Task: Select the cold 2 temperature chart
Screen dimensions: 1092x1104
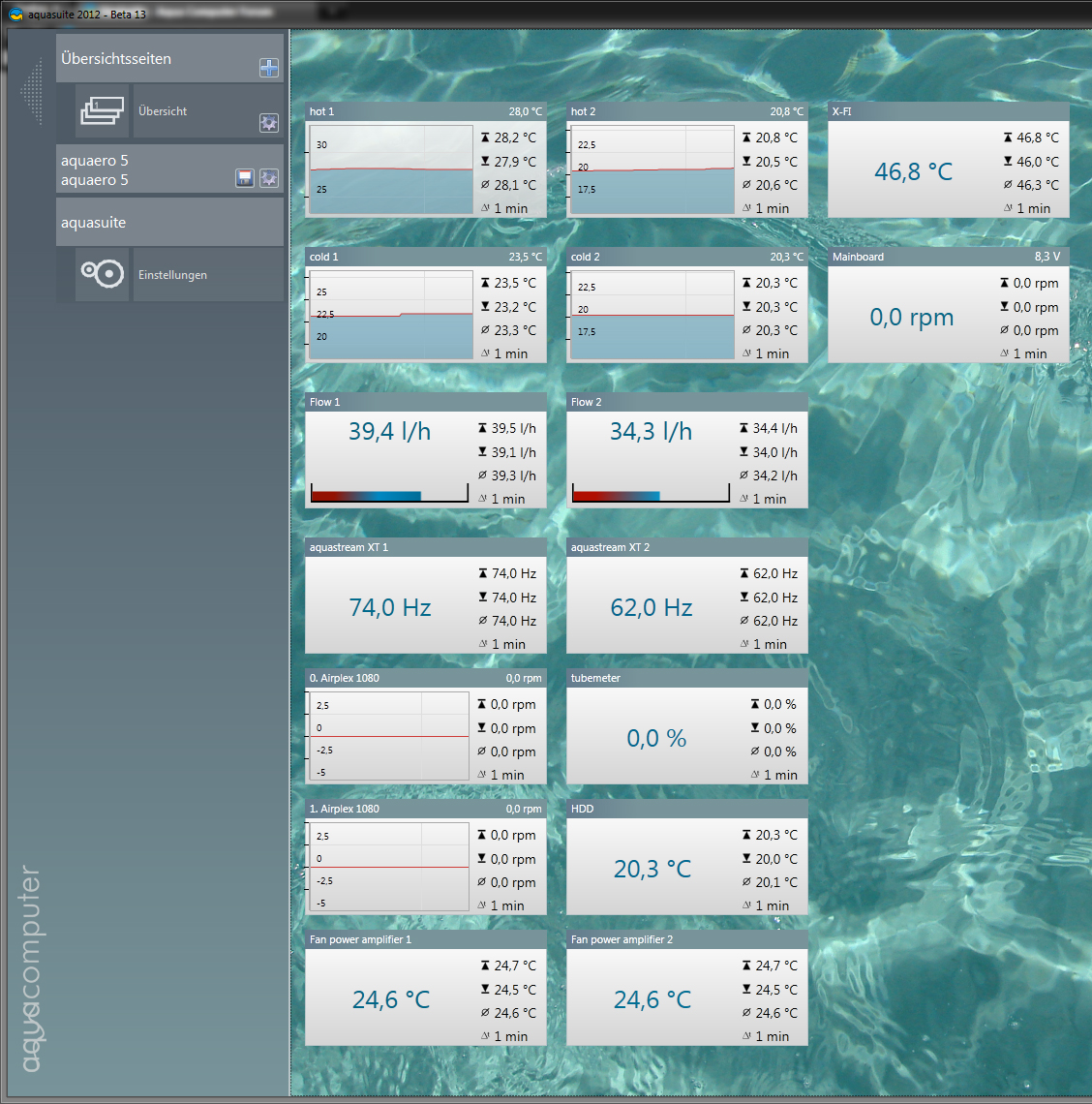Action: [x=651, y=315]
